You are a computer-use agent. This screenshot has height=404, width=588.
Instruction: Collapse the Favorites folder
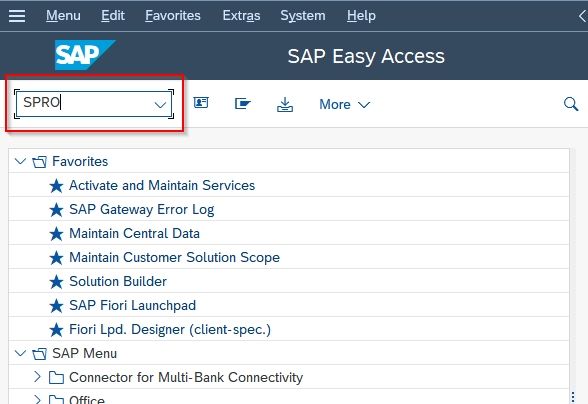[20, 161]
